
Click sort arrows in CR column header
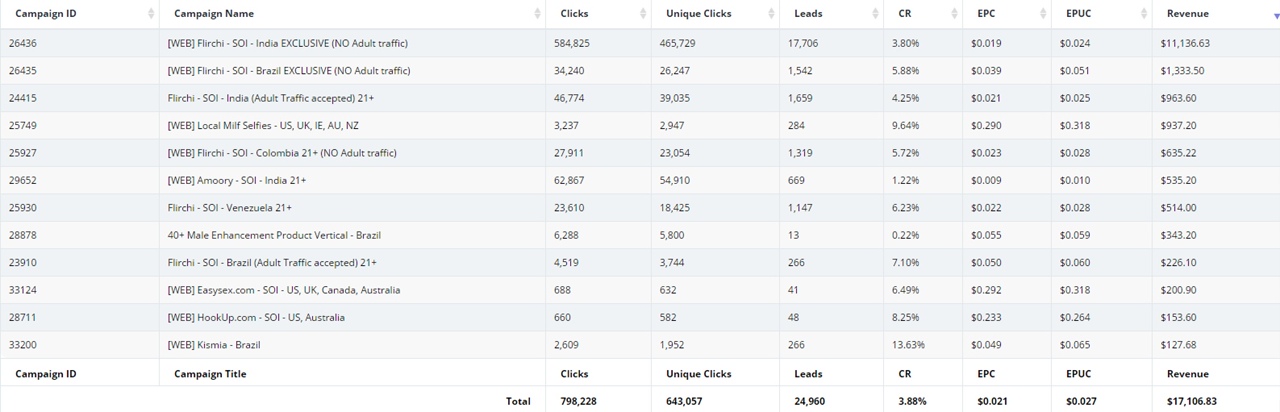tap(955, 14)
